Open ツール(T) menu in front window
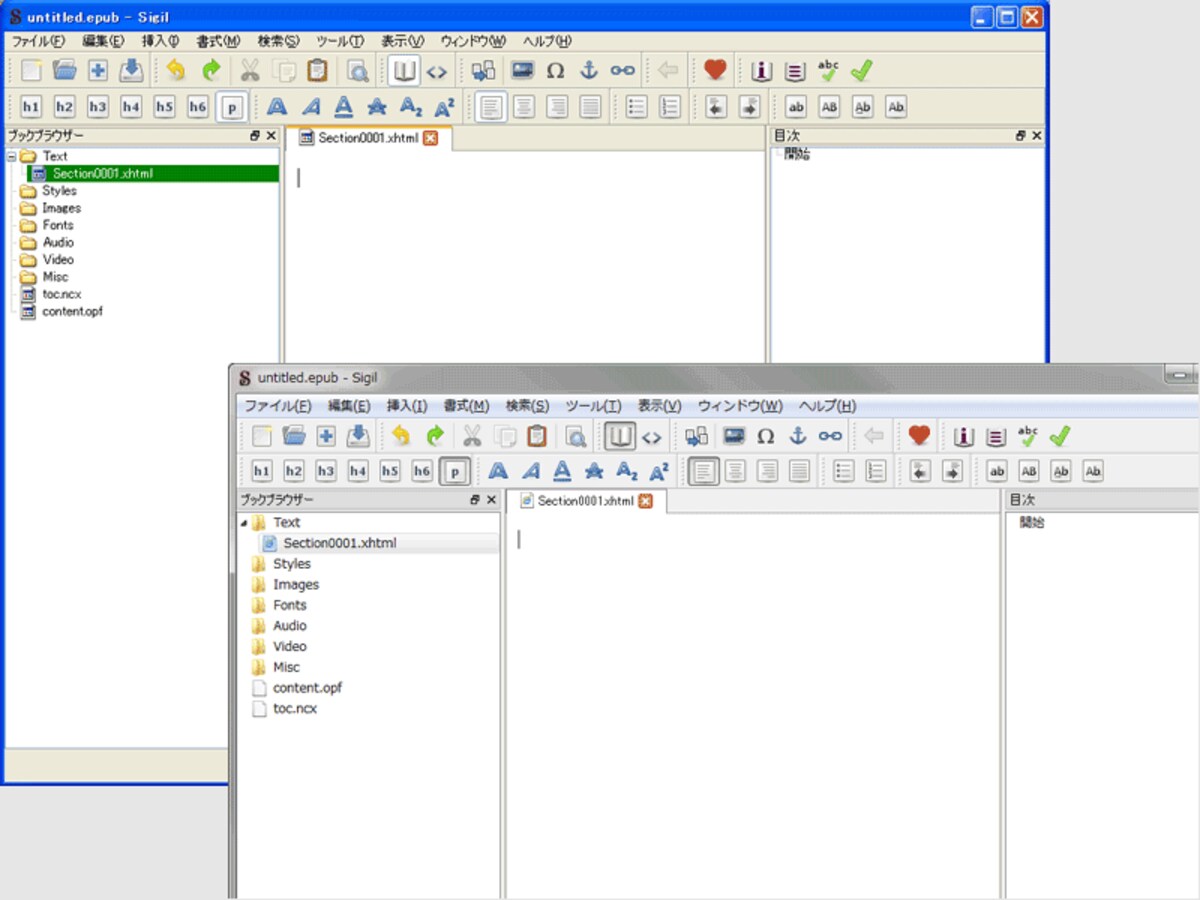1200x900 pixels. point(594,406)
